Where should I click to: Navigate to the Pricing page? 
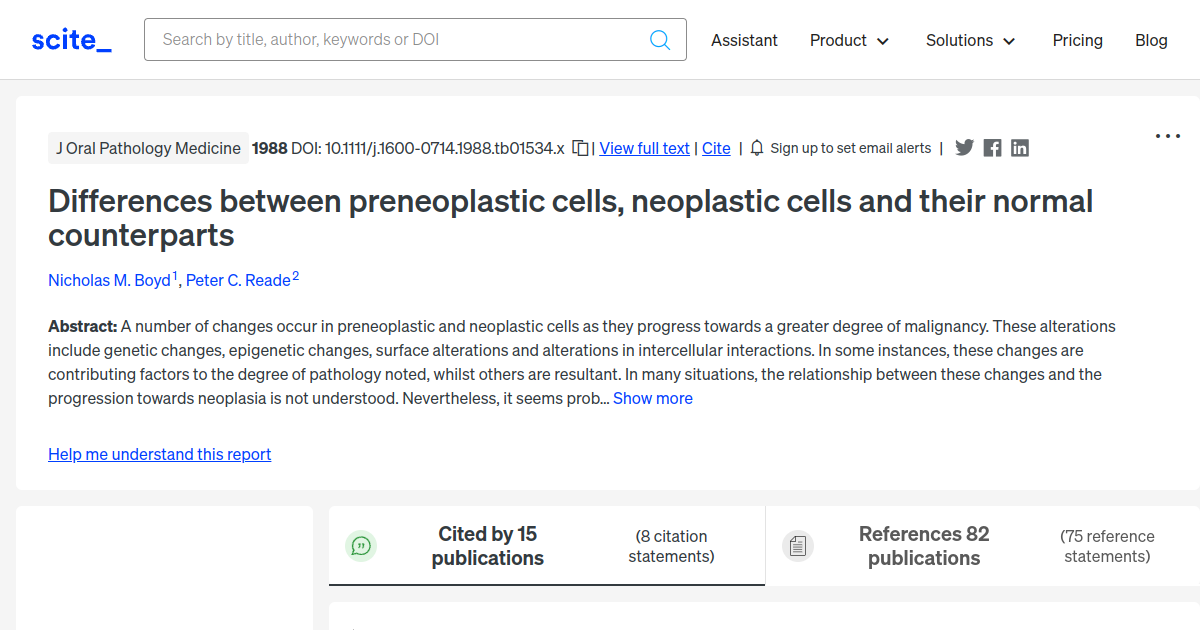click(1077, 40)
